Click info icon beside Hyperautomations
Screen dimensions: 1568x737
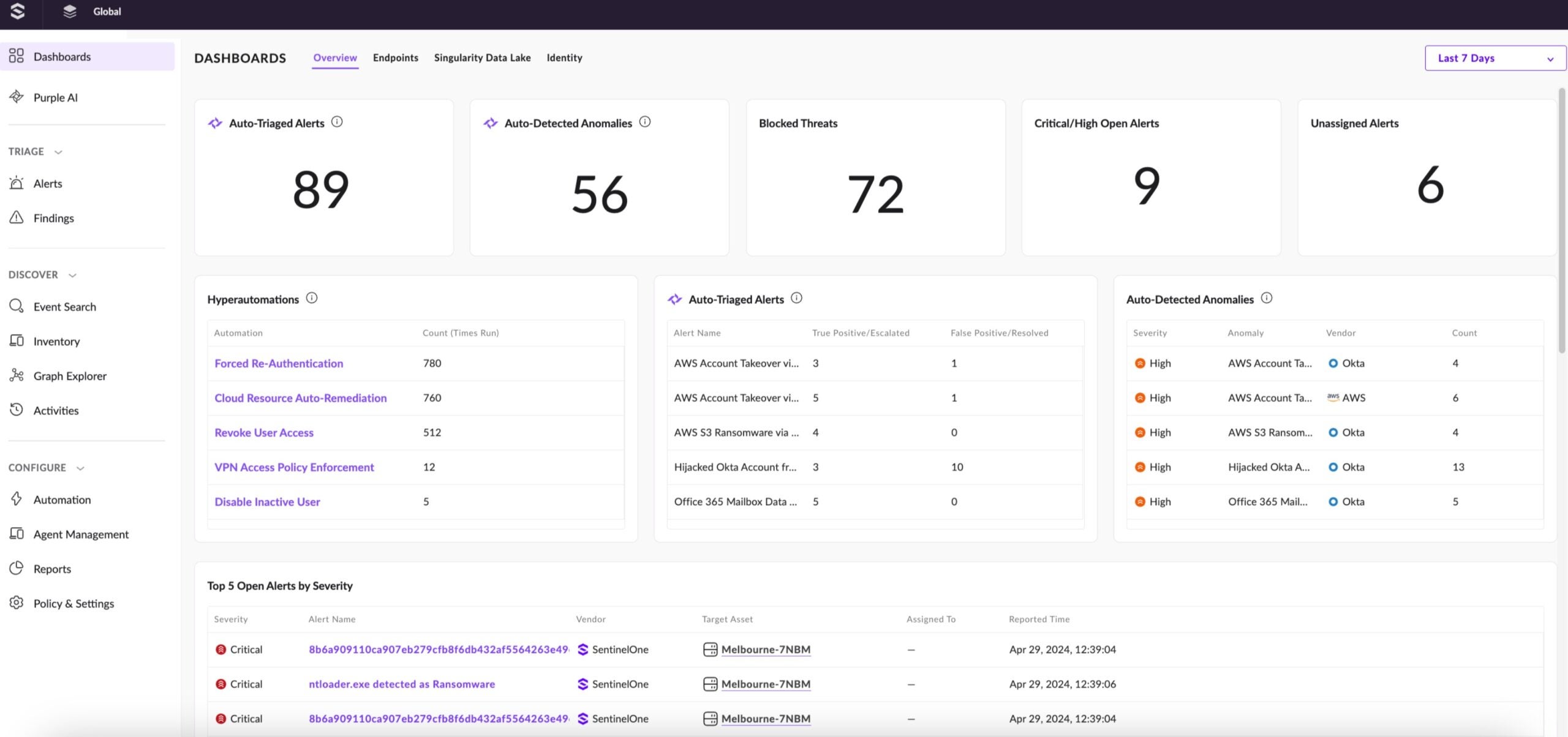click(x=312, y=298)
